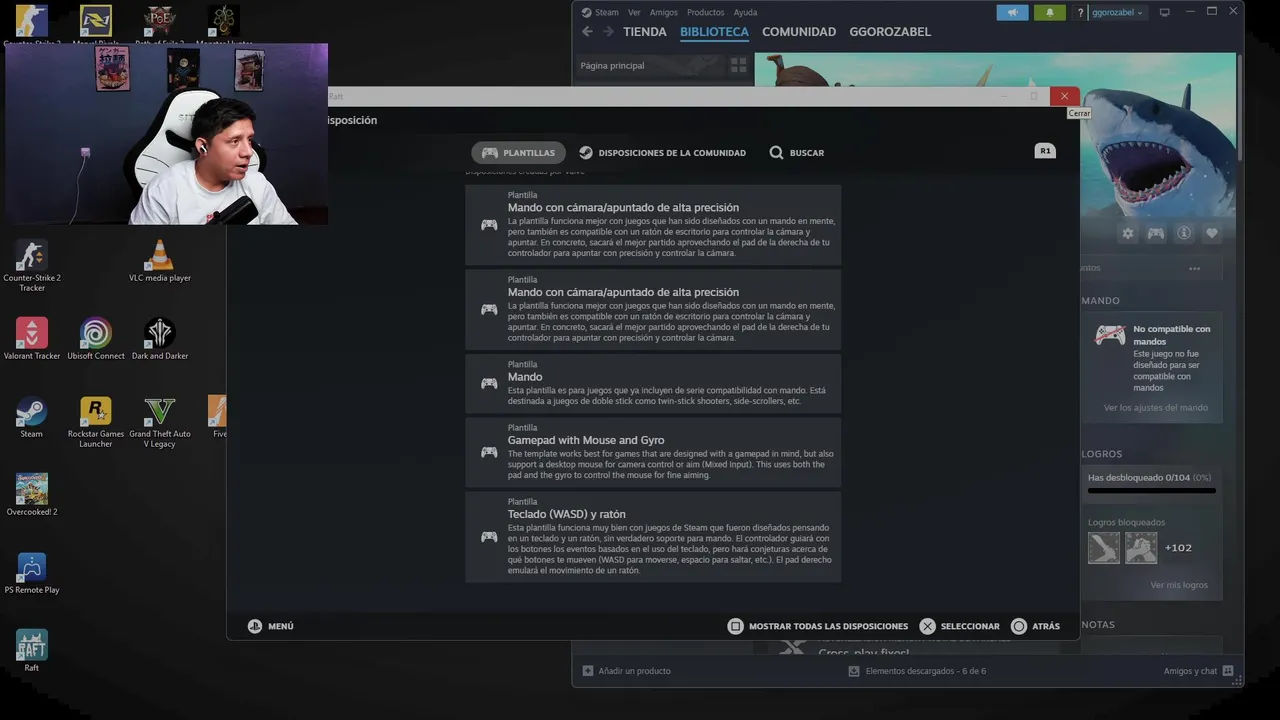The image size is (1280, 720).
Task: Open first locked achievement thumbnail
Action: pyautogui.click(x=1104, y=547)
